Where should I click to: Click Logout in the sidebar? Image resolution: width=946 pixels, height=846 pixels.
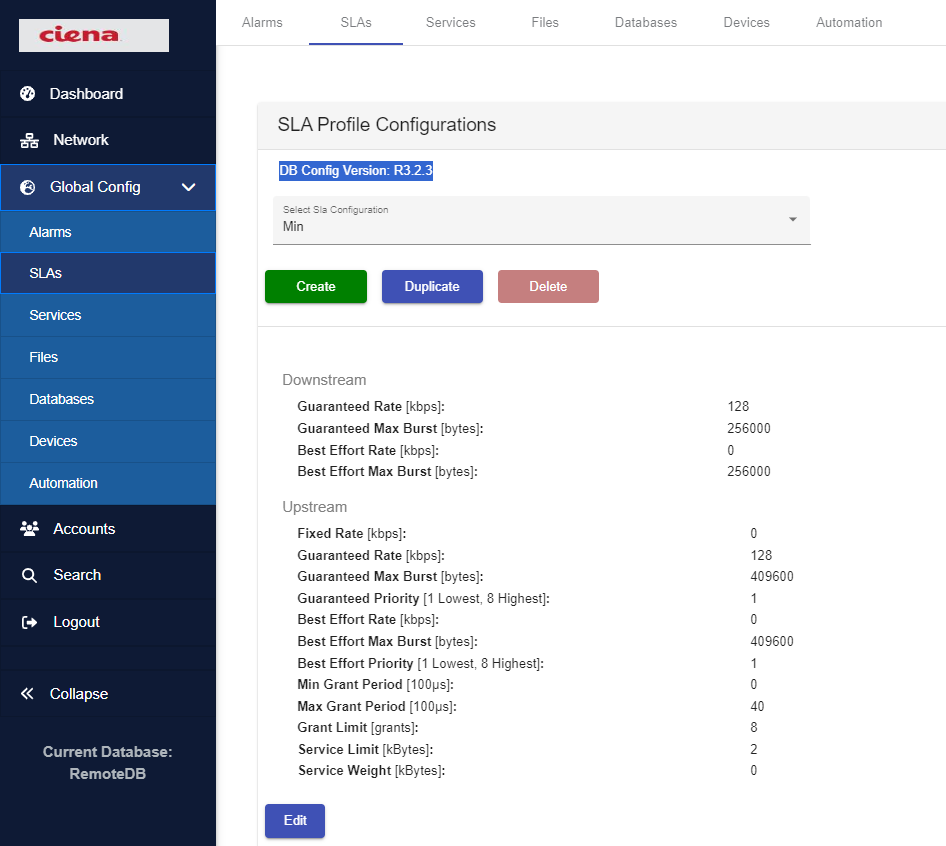point(108,622)
